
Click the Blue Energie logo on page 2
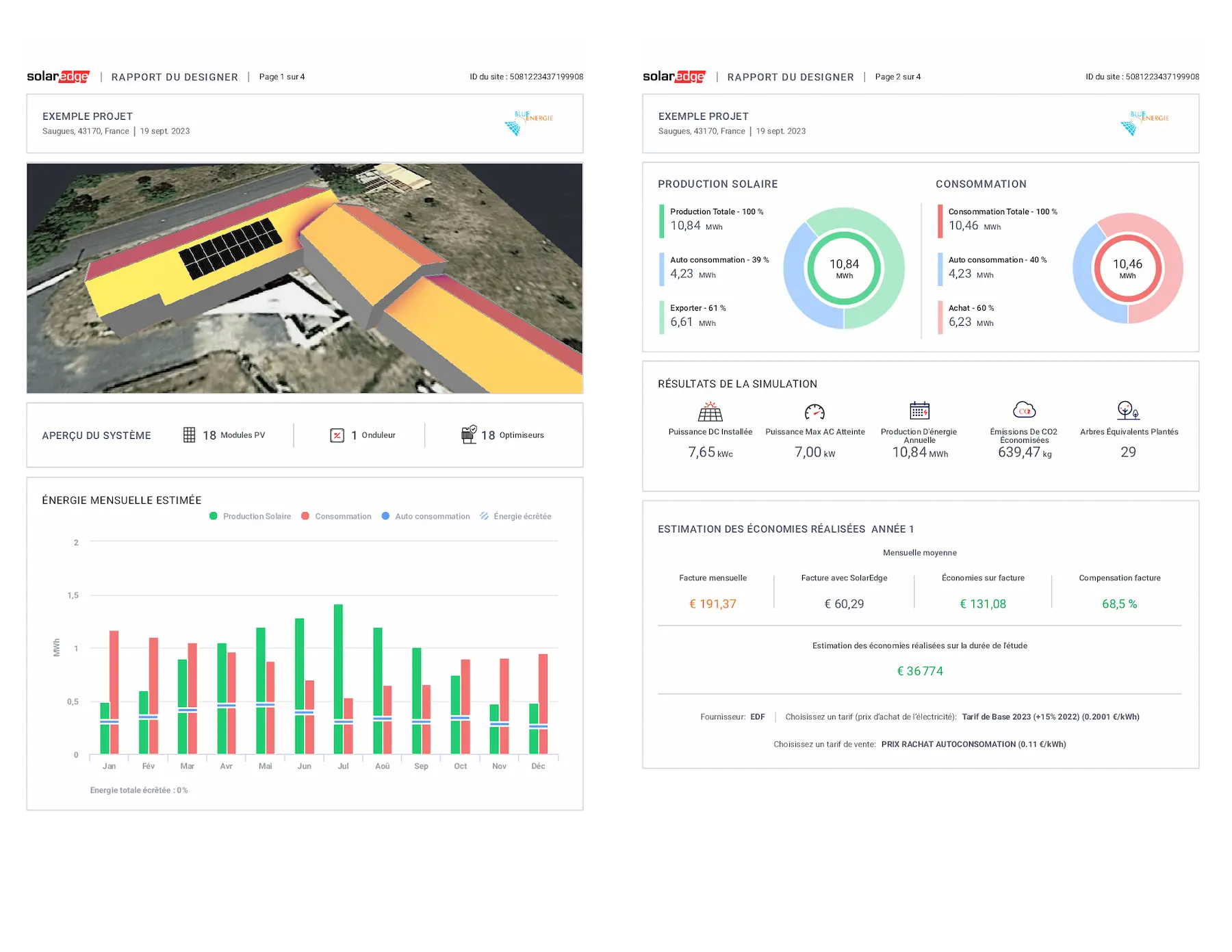coord(1144,123)
